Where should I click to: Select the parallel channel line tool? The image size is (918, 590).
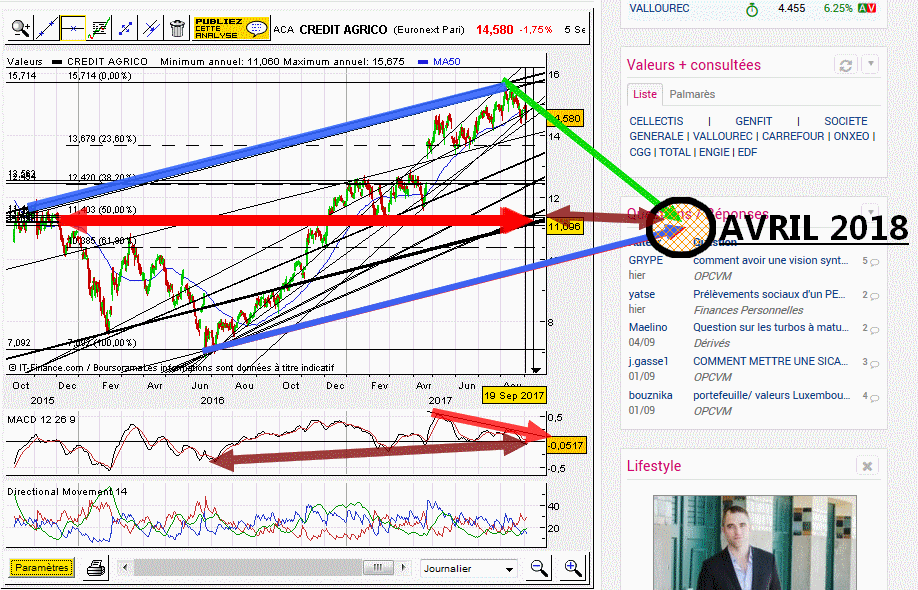tap(152, 28)
